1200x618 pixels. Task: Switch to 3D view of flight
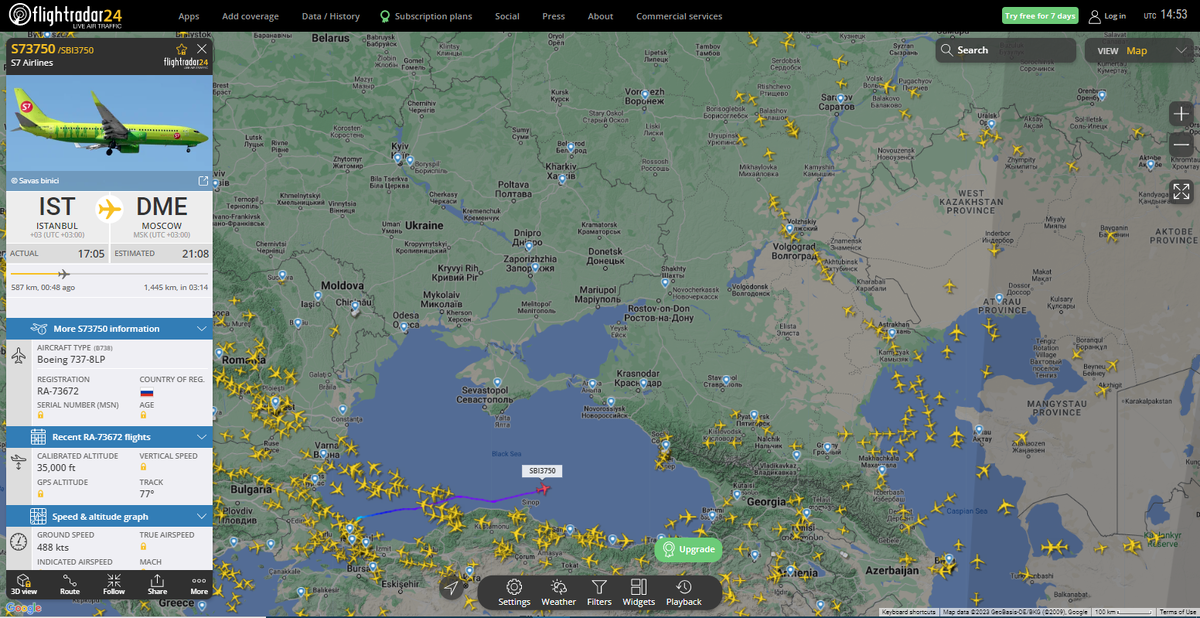[22, 585]
